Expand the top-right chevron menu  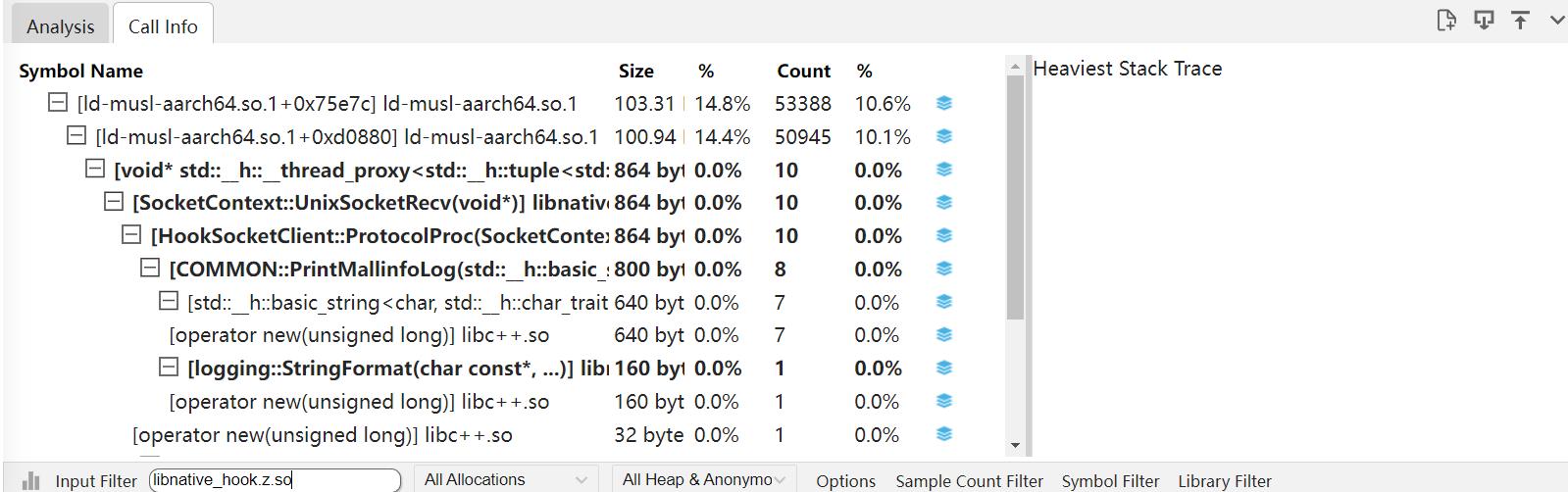1556,20
